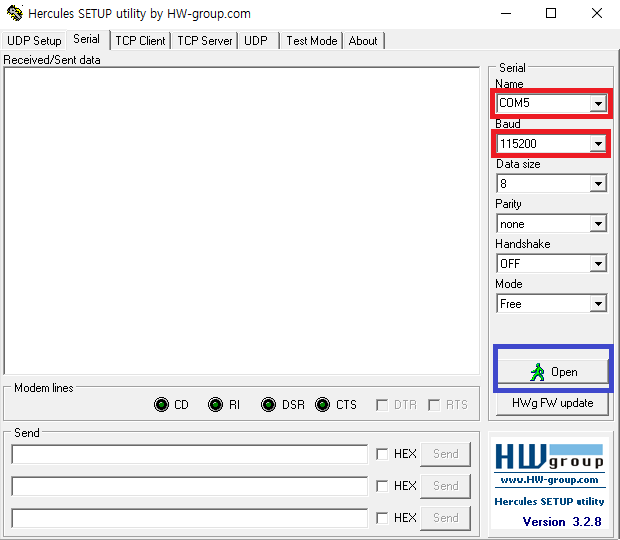
Task: Close the Hercules window
Action: click(x=597, y=13)
